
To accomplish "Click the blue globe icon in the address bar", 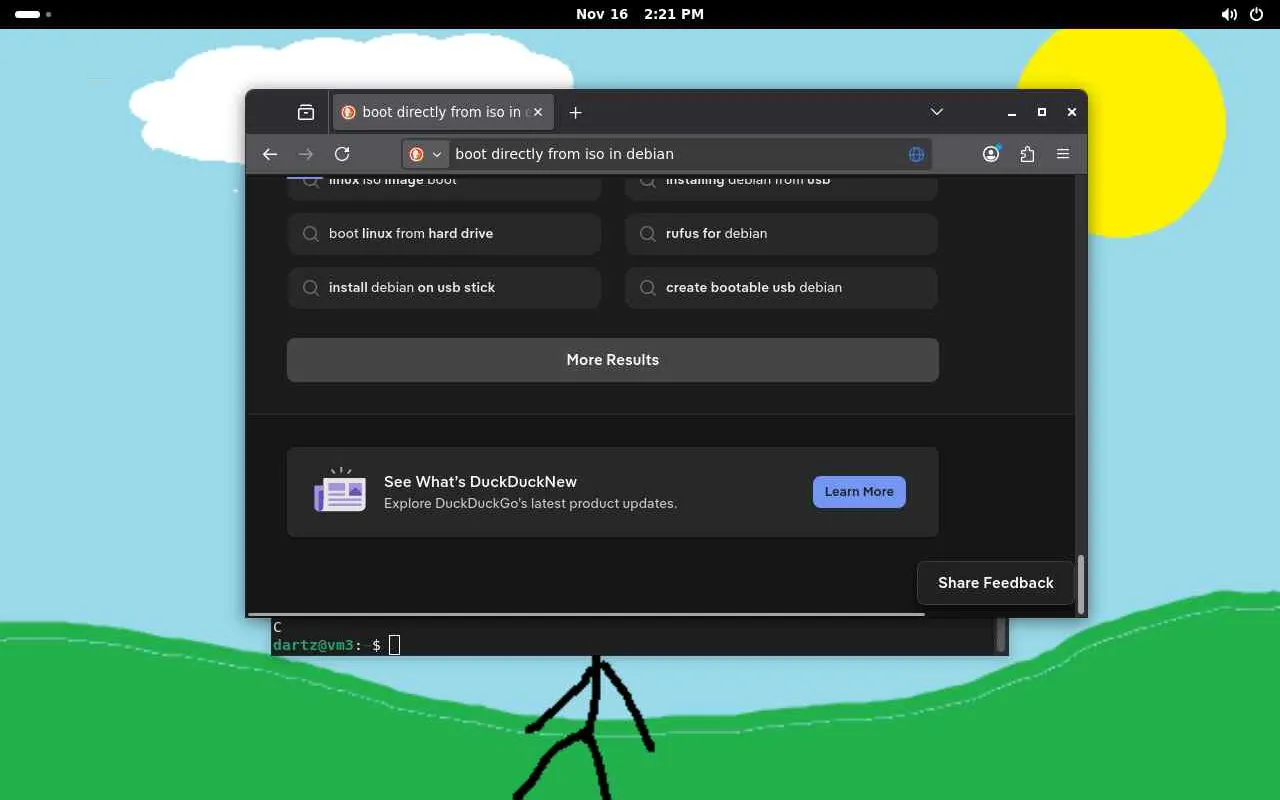I will coord(916,154).
